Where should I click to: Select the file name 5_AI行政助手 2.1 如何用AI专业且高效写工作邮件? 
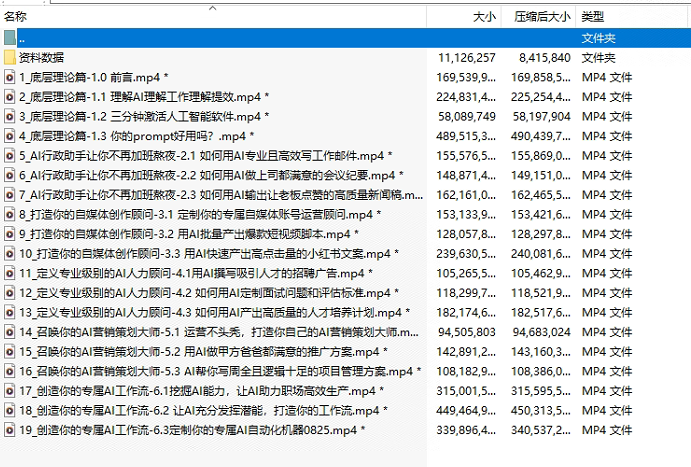click(x=200, y=156)
